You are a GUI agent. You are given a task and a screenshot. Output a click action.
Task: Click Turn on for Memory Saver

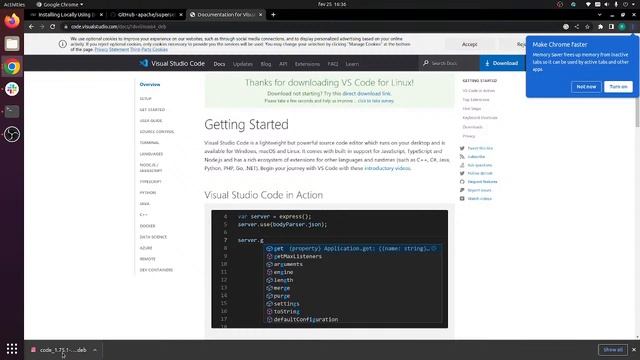(618, 87)
